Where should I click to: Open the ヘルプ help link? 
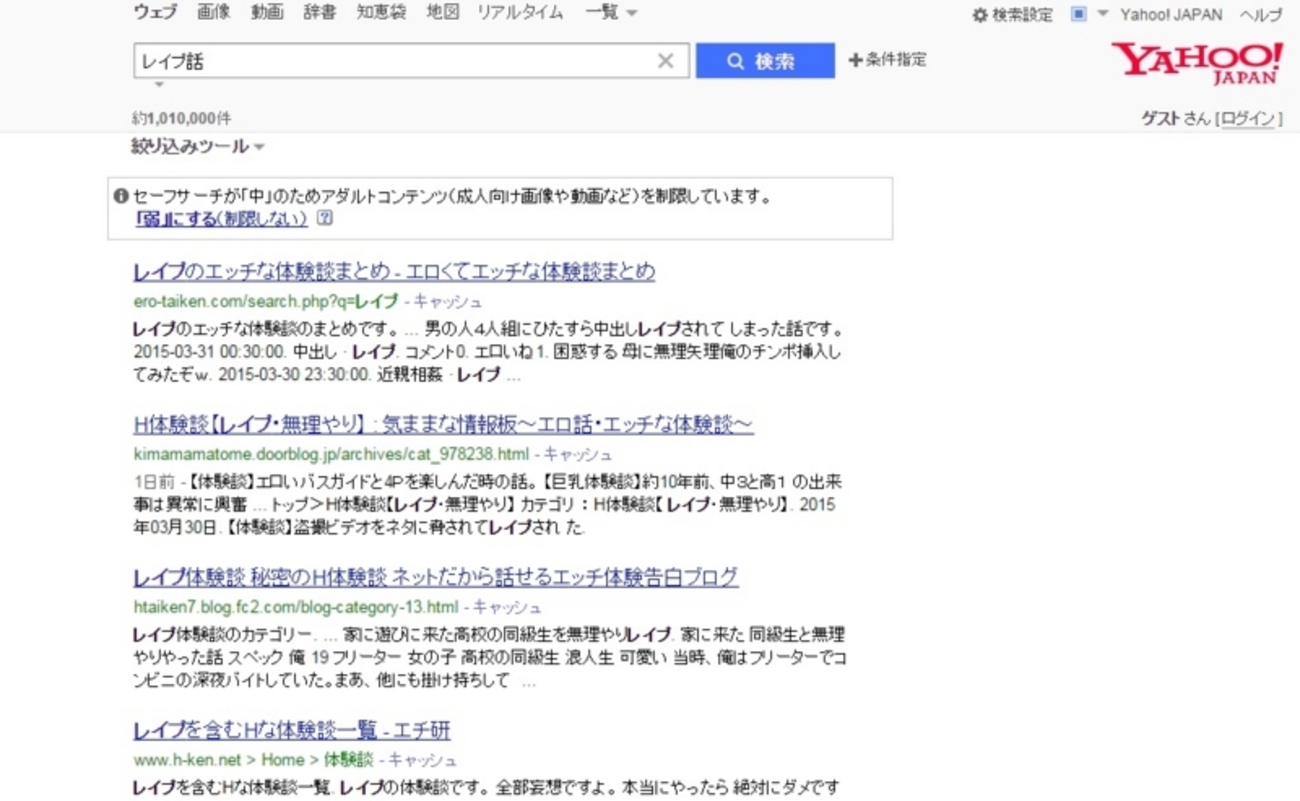[x=1261, y=15]
